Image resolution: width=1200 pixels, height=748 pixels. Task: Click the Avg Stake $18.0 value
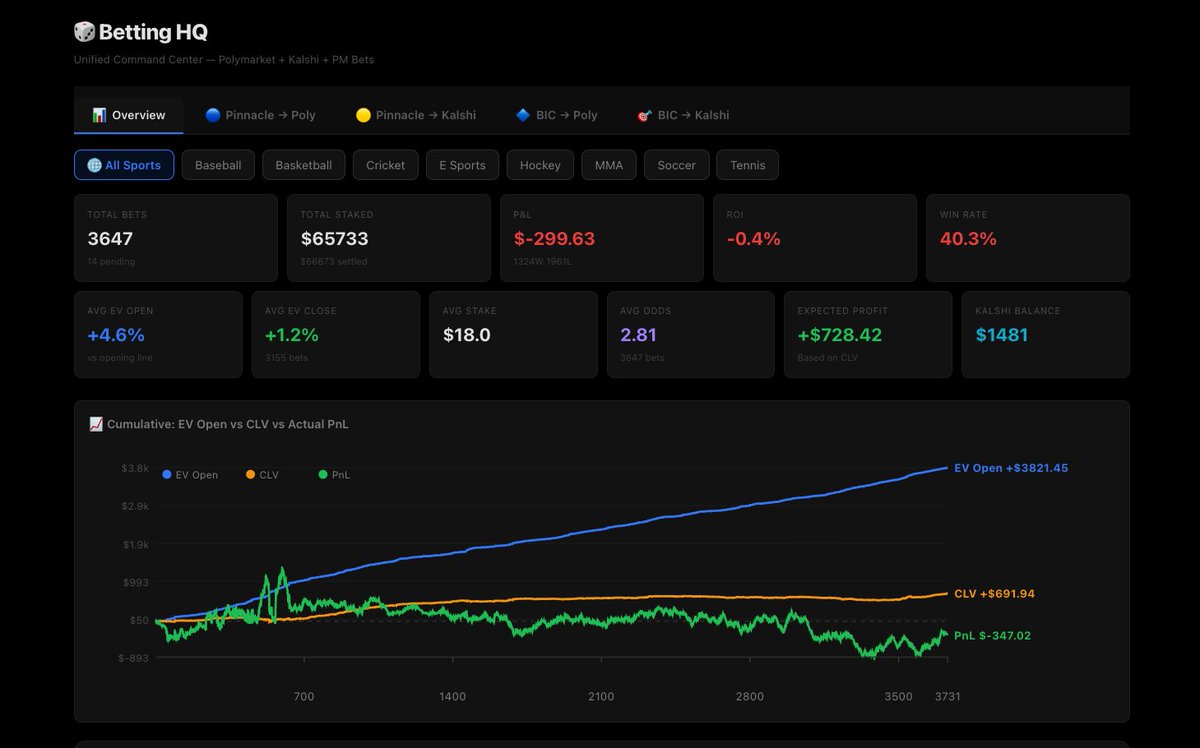coord(467,335)
